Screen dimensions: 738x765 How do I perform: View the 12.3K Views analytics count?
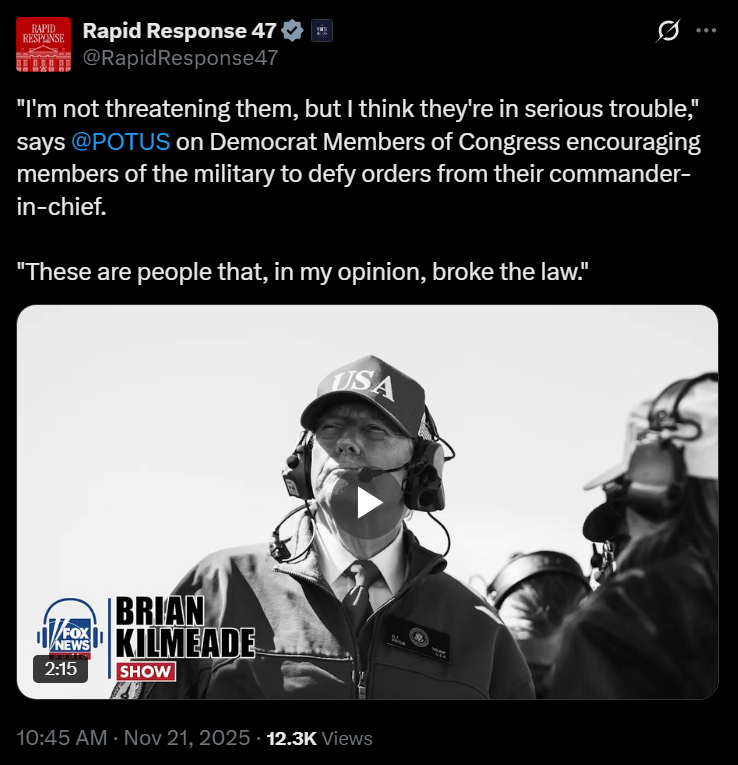pyautogui.click(x=319, y=738)
